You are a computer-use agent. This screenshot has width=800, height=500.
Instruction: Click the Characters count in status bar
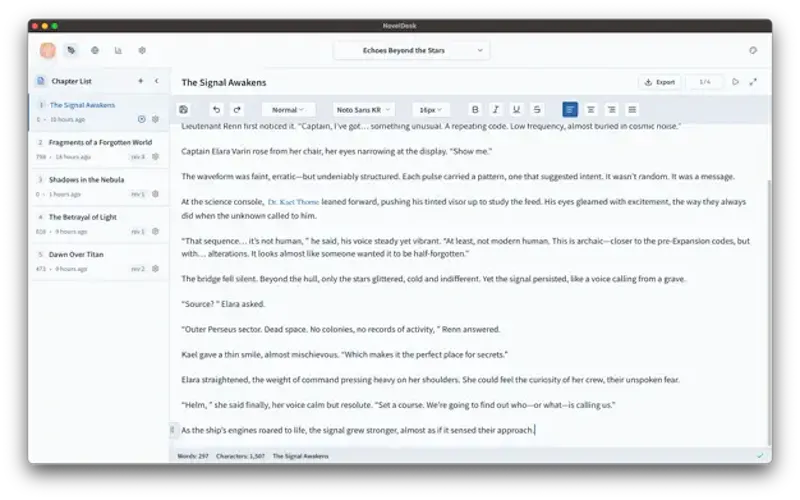point(240,456)
